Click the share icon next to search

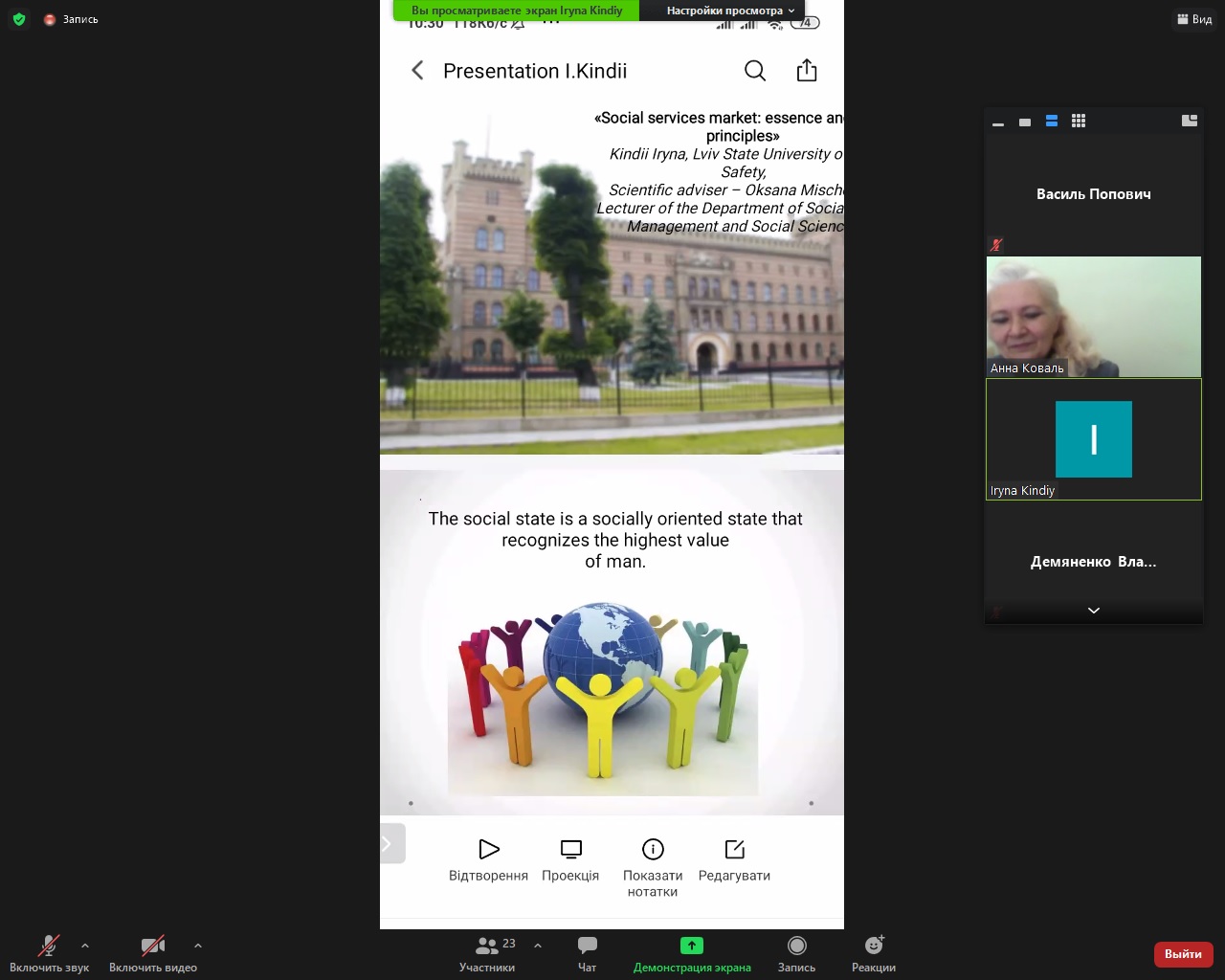(807, 71)
